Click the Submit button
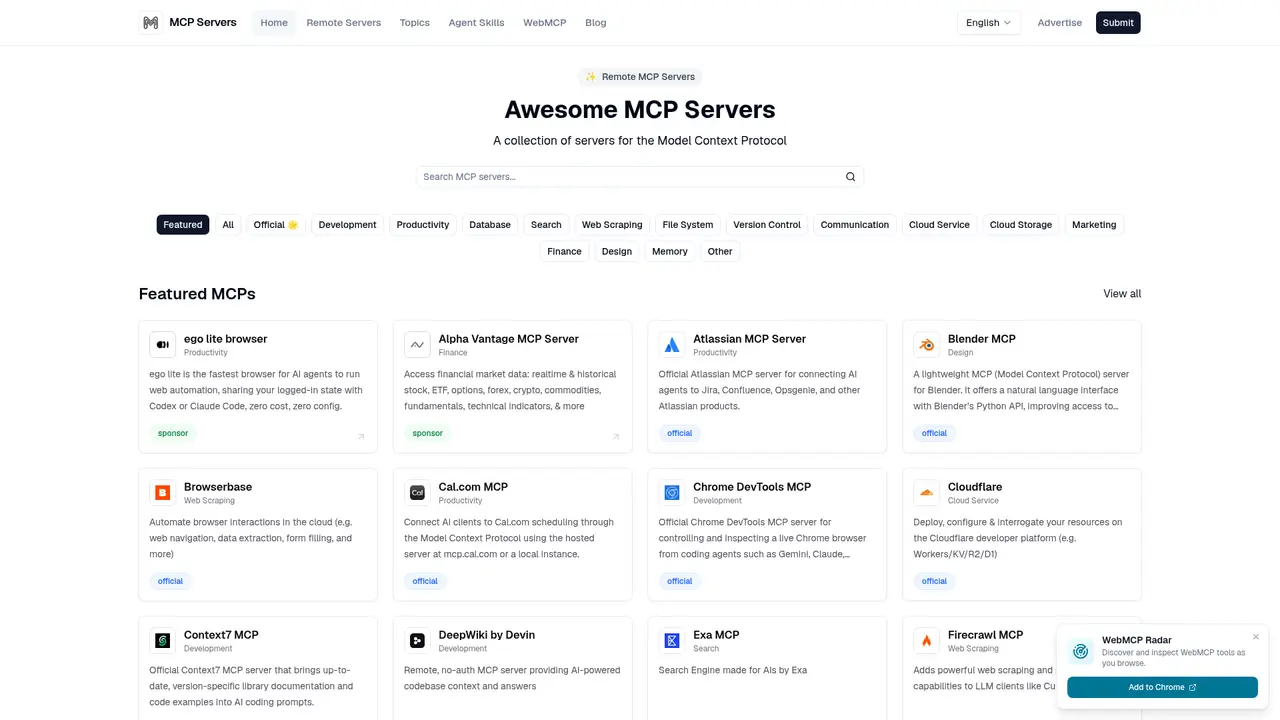 [x=1118, y=23]
